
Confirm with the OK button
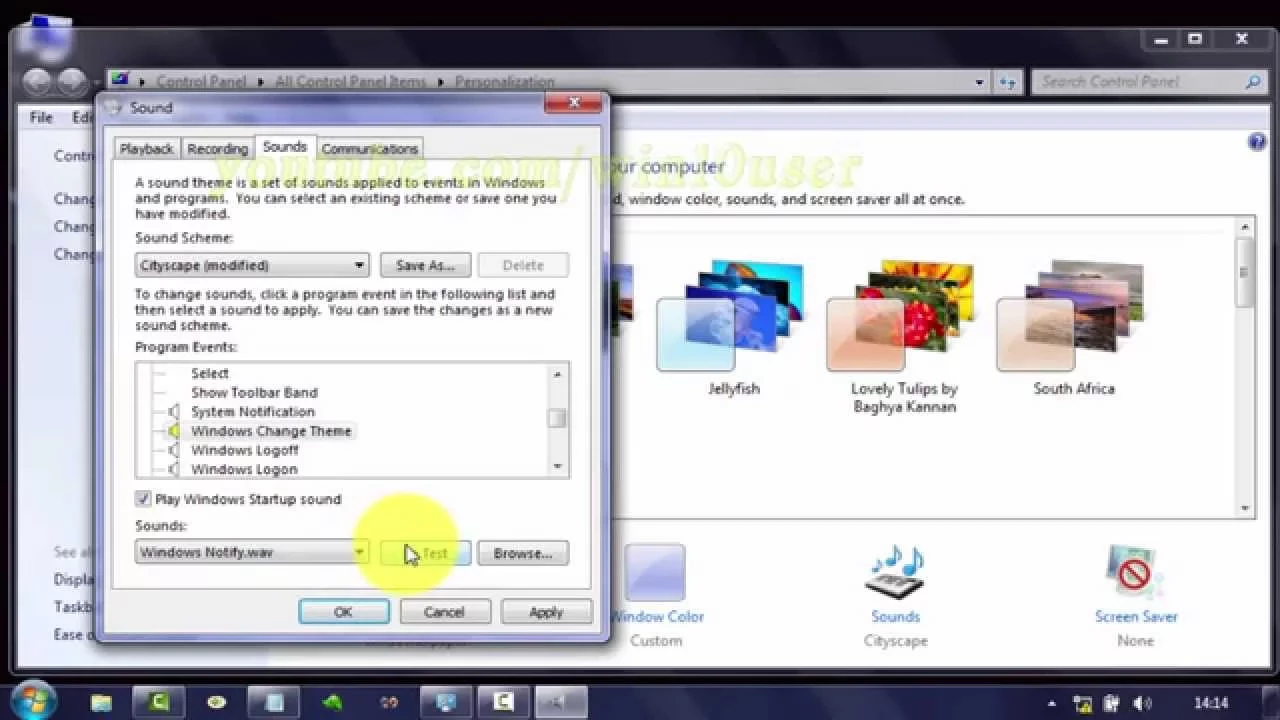coord(343,612)
